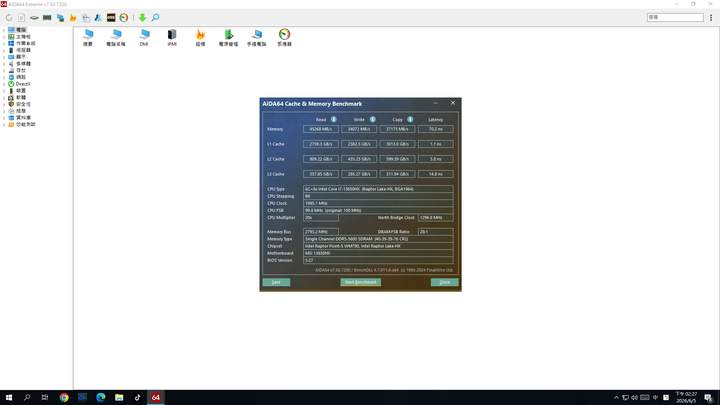Click the CPU Type field with Core i7-13650HX
The width and height of the screenshot is (720, 405).
coord(378,189)
